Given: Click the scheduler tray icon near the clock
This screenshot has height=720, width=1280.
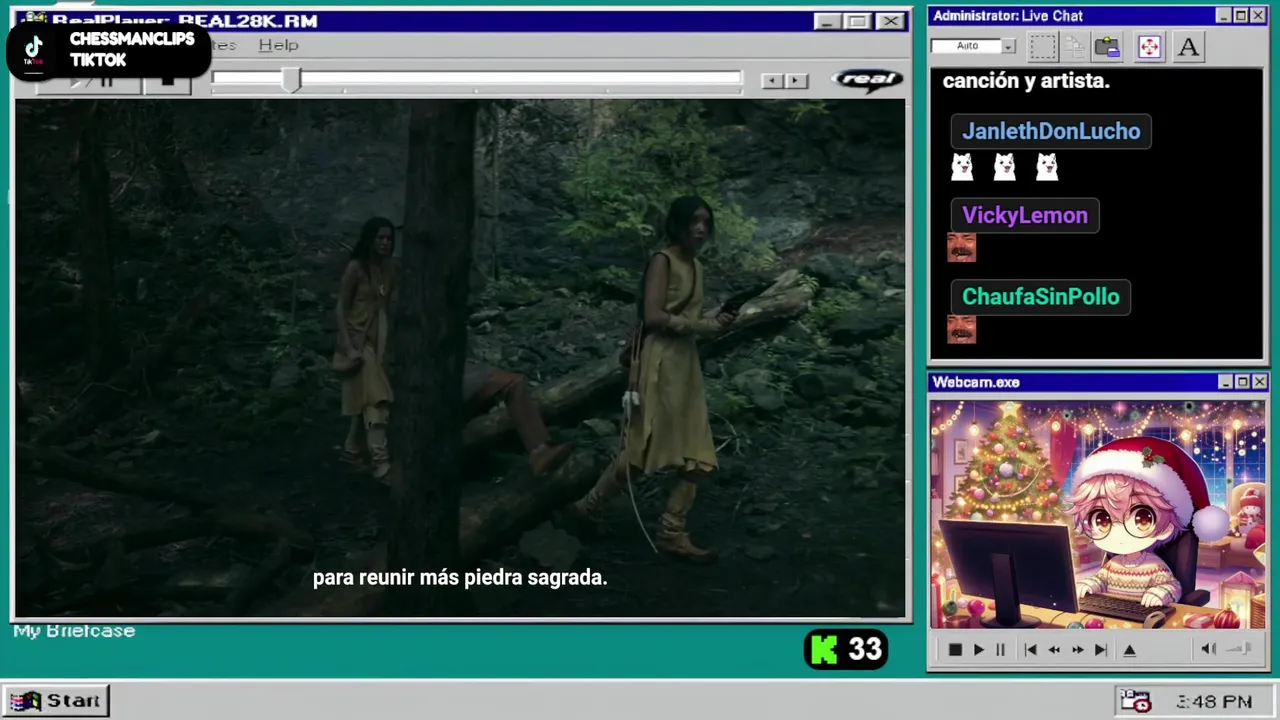Looking at the screenshot, I should click(1135, 701).
